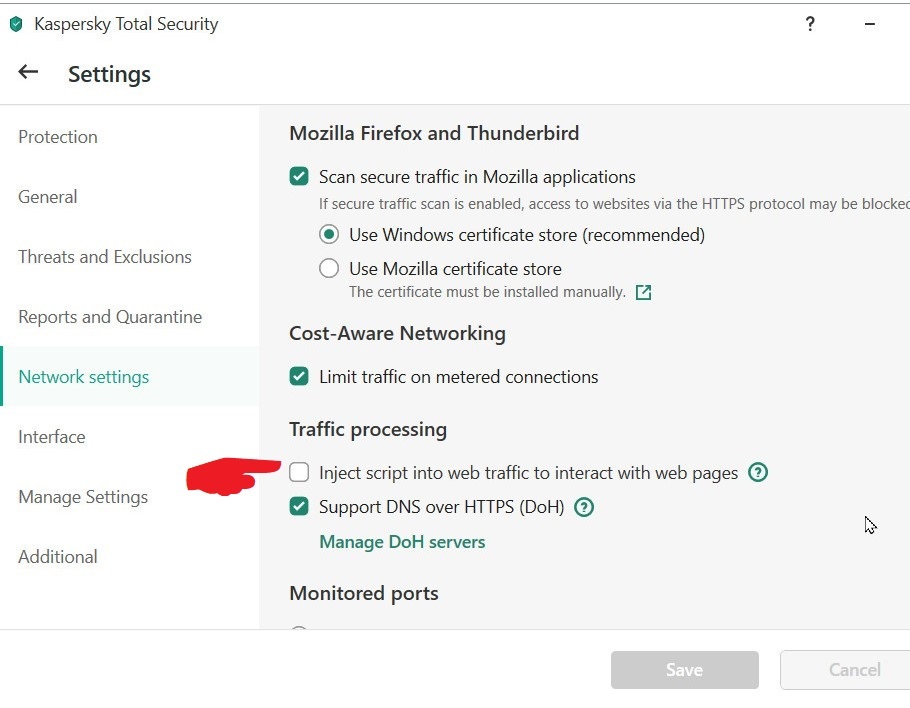
Task: Disable Scan secure traffic in Mozilla applications
Action: coord(299,177)
